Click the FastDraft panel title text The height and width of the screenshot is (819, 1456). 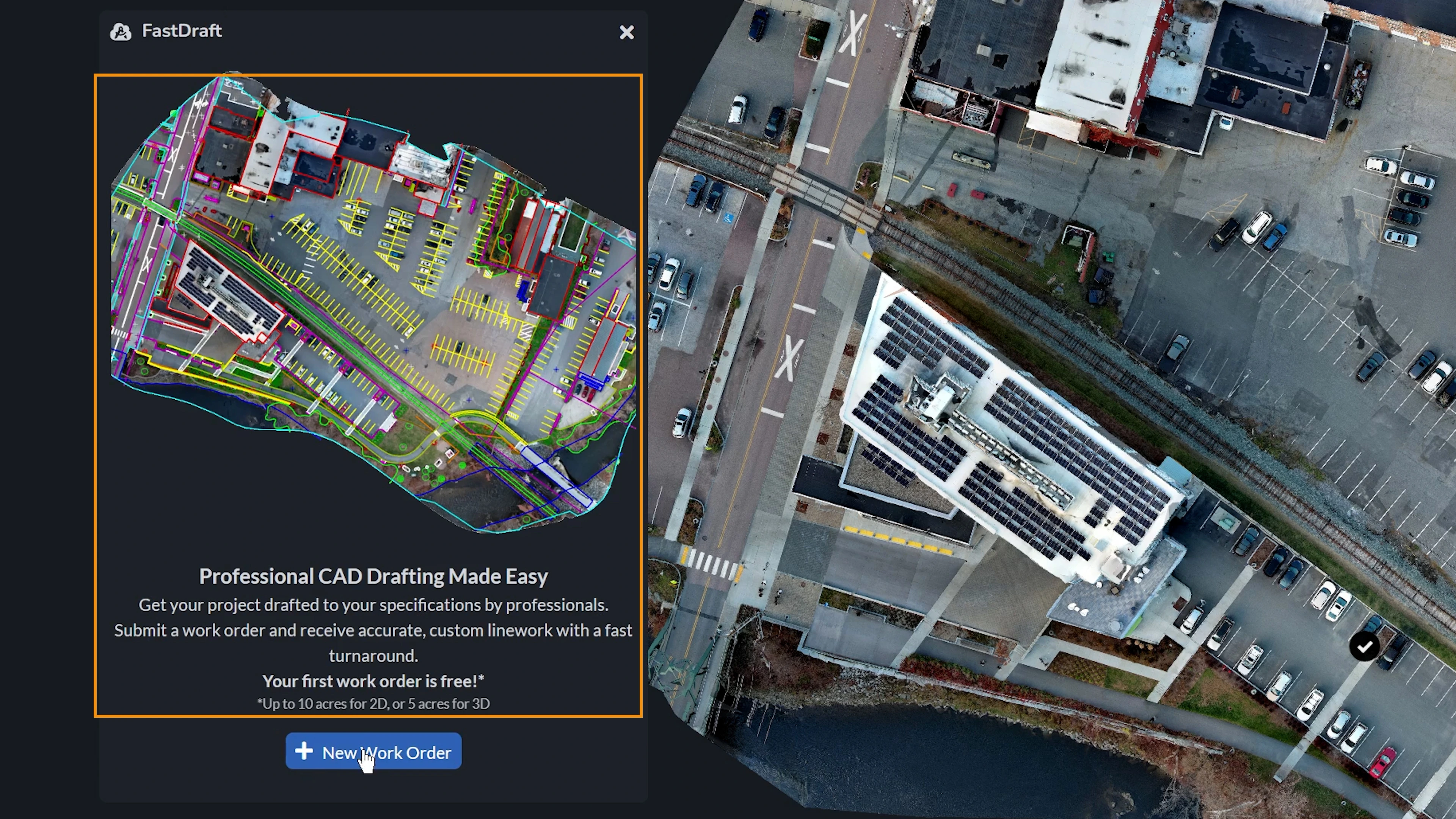(x=182, y=31)
